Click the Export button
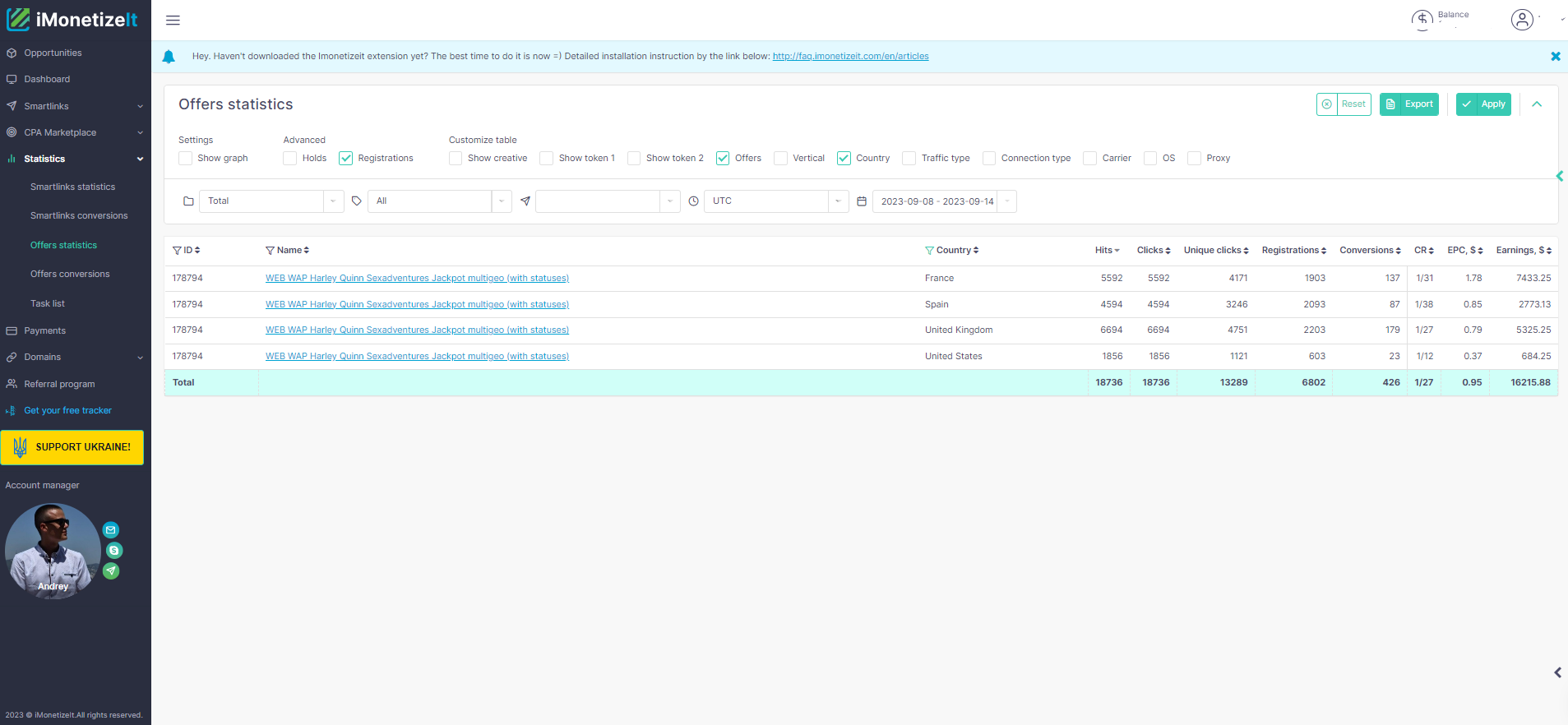This screenshot has width=1568, height=725. [1409, 104]
